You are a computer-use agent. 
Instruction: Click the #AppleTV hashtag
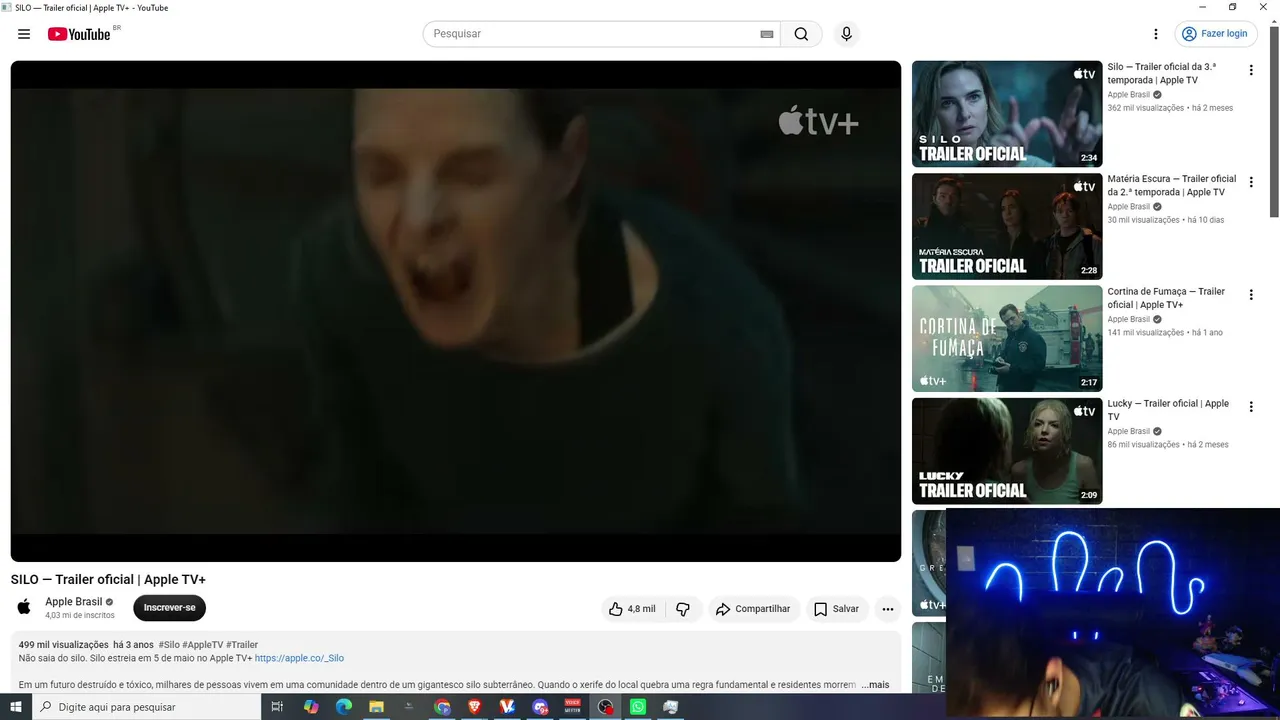tap(203, 645)
